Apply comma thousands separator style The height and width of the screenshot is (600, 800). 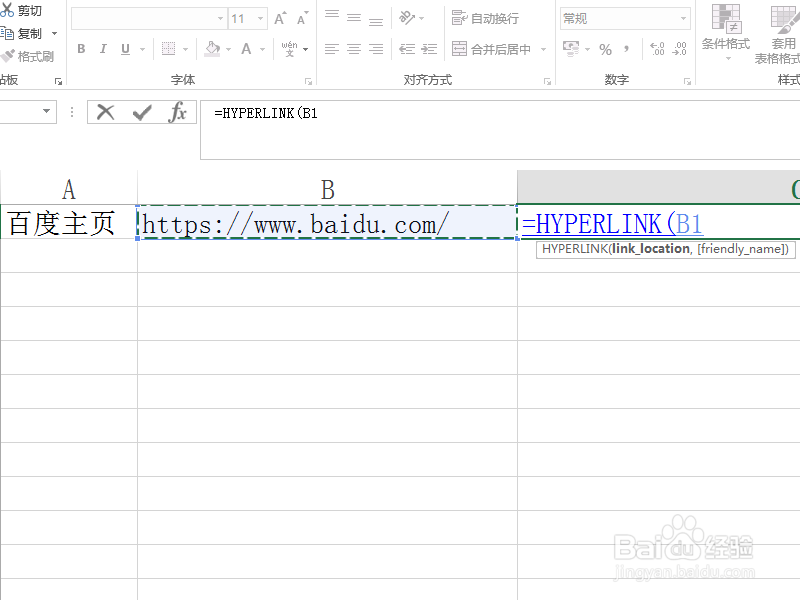(x=627, y=49)
